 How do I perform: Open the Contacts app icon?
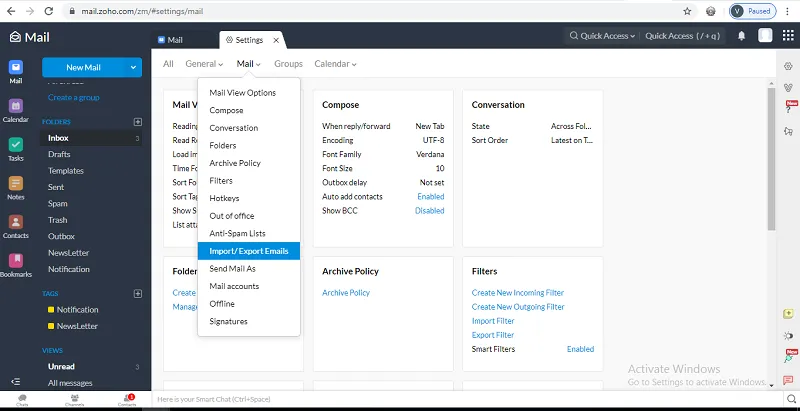click(16, 227)
